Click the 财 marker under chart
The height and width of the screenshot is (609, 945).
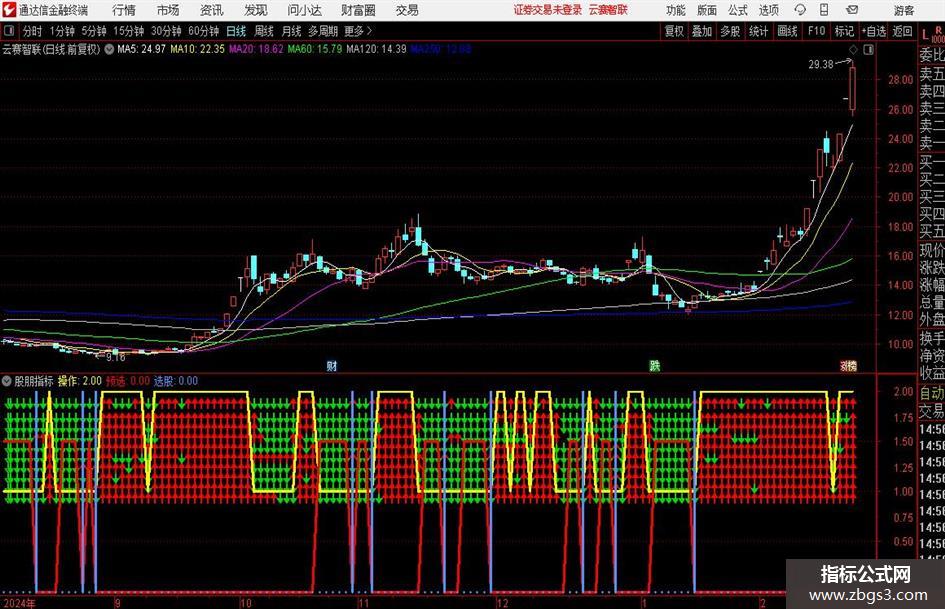[331, 365]
